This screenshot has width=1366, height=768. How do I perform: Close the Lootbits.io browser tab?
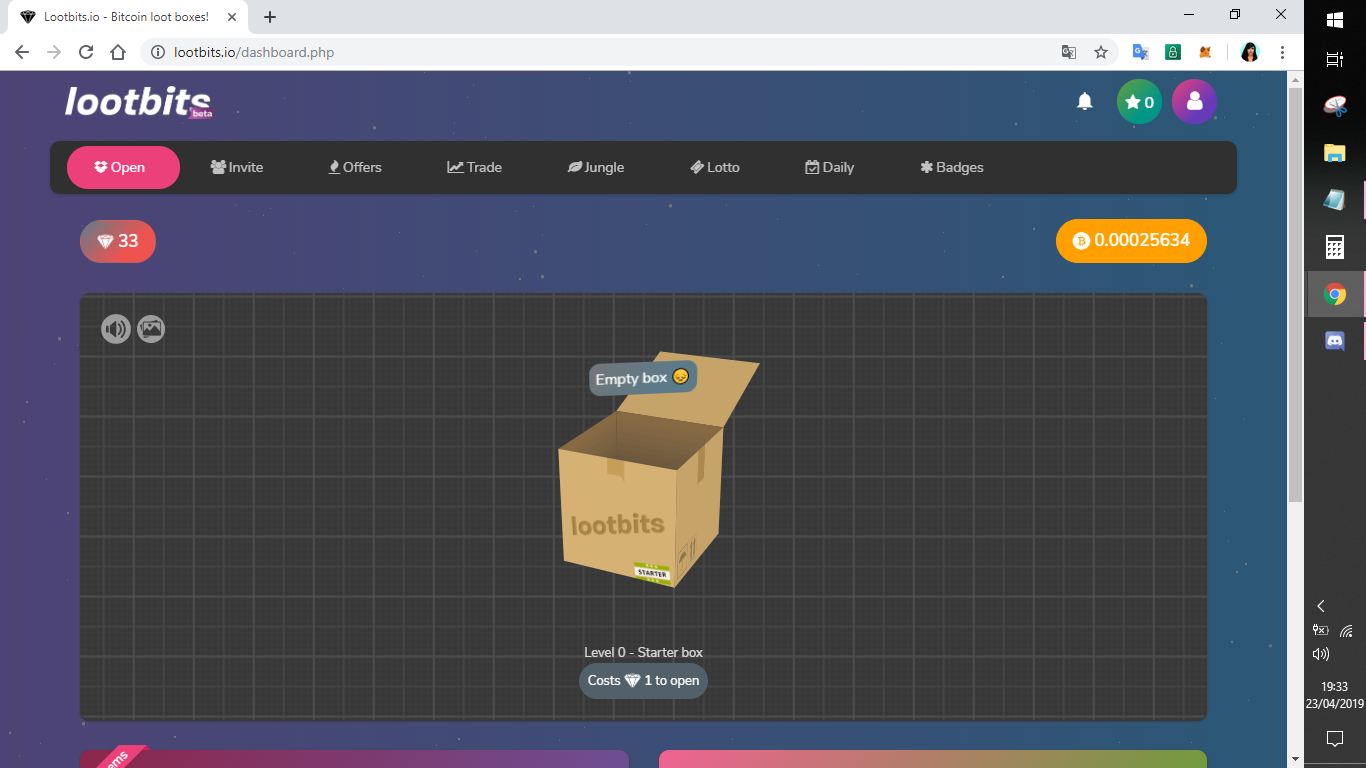[232, 17]
